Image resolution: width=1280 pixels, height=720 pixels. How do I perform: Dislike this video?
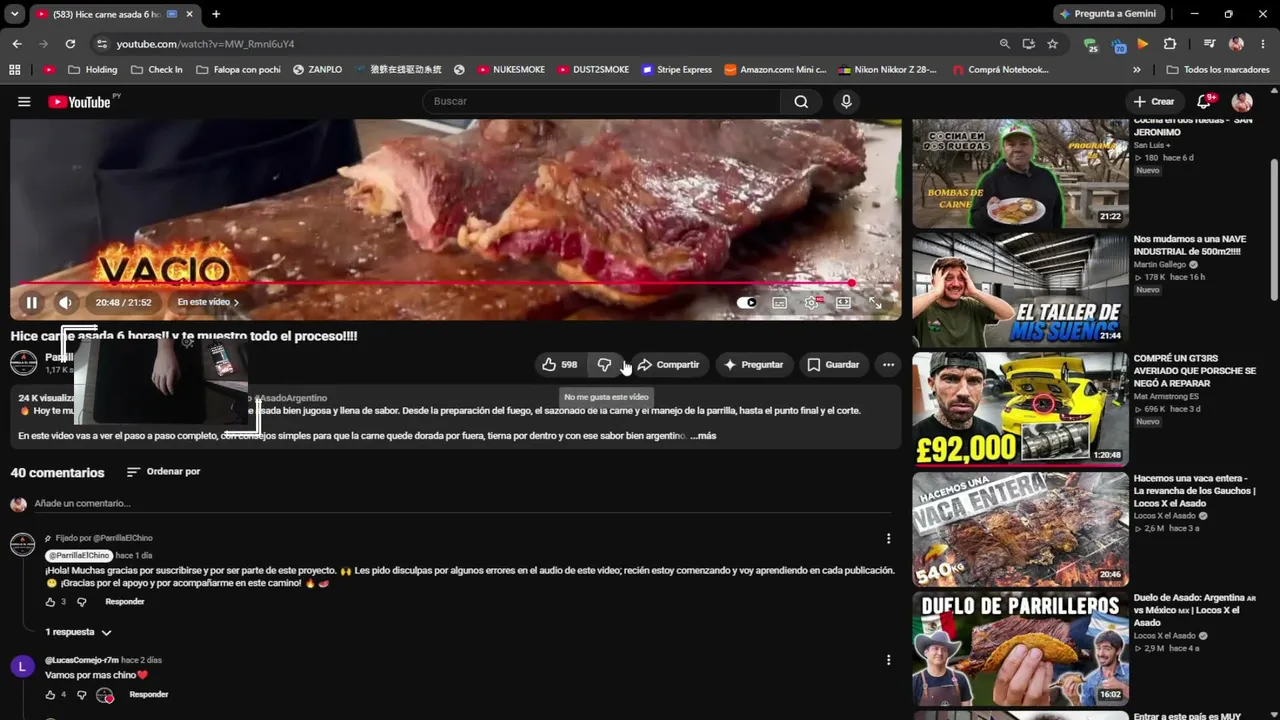click(x=604, y=365)
